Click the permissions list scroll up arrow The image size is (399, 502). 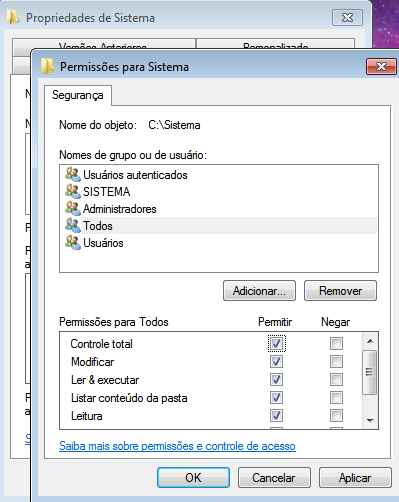pos(370,341)
